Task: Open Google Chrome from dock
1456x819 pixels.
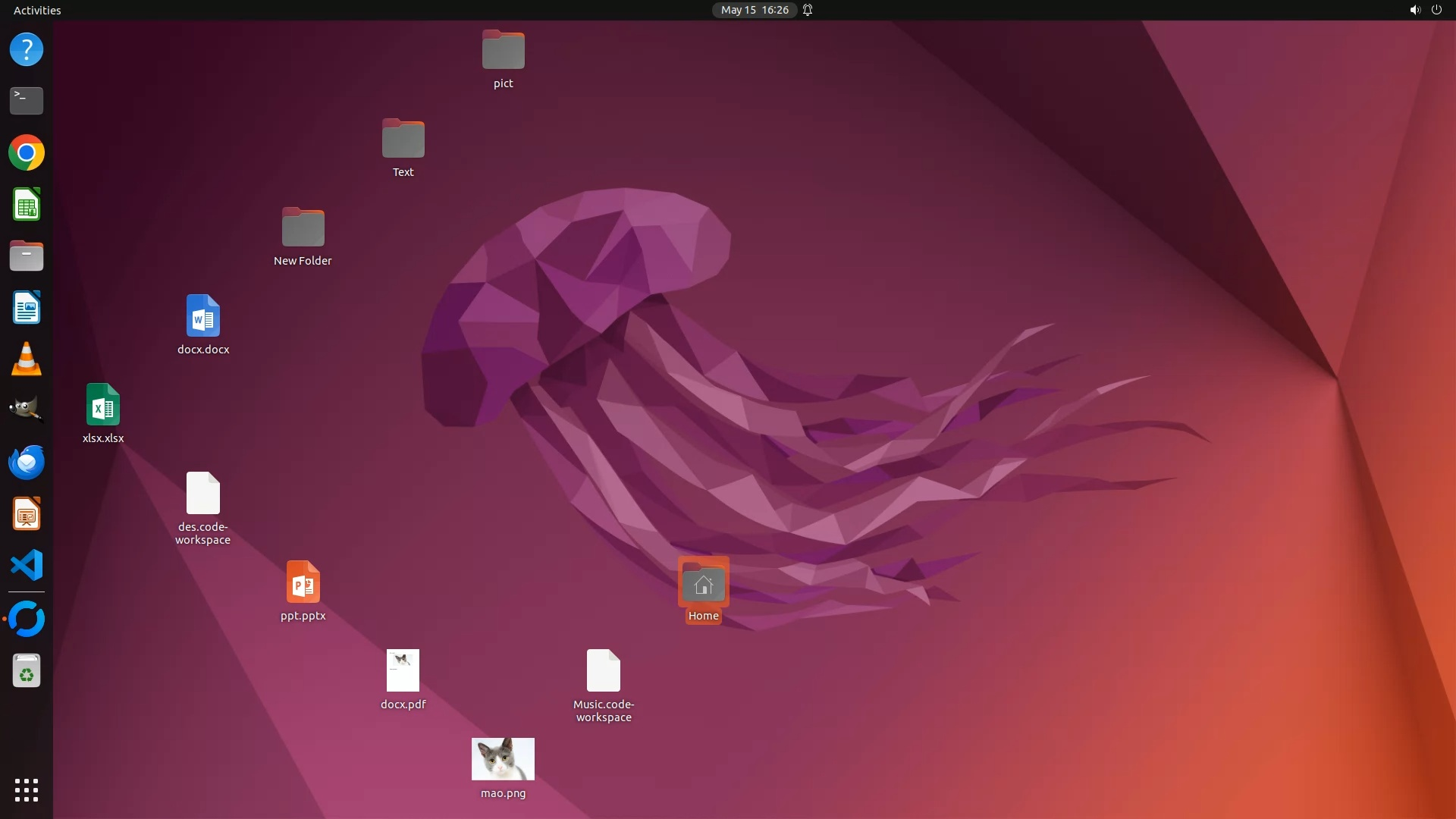Action: (27, 153)
